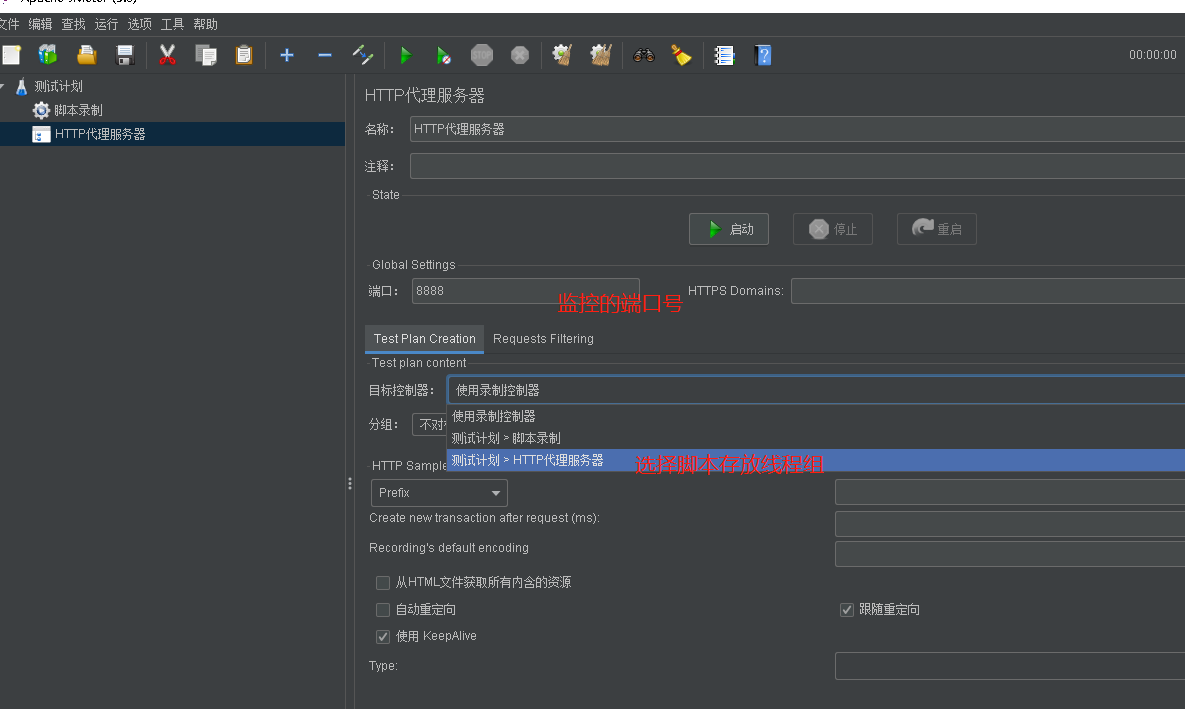The width and height of the screenshot is (1185, 709).
Task: Open the 分组 dropdown
Action: point(429,425)
